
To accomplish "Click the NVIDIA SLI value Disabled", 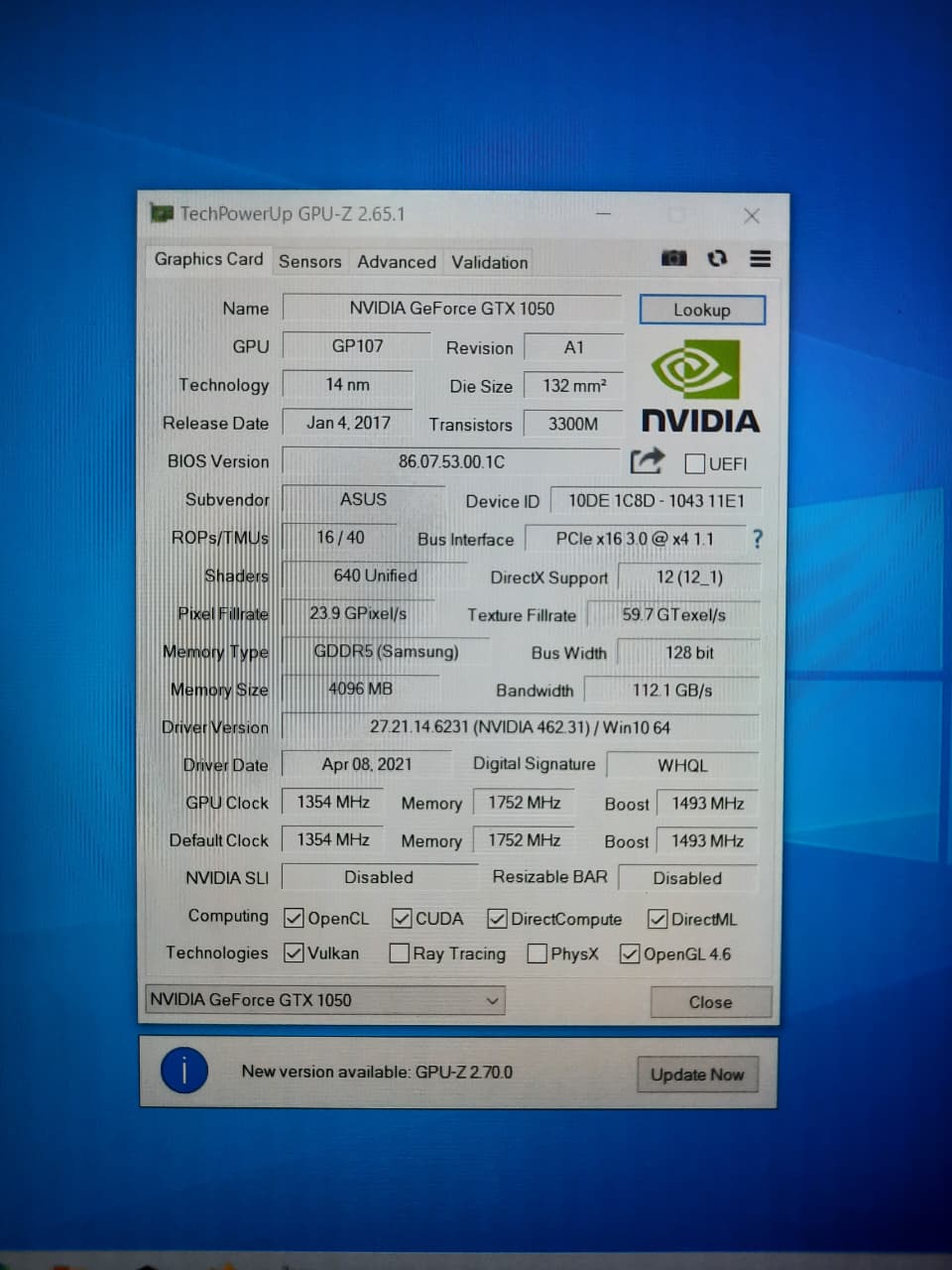I will [x=379, y=877].
